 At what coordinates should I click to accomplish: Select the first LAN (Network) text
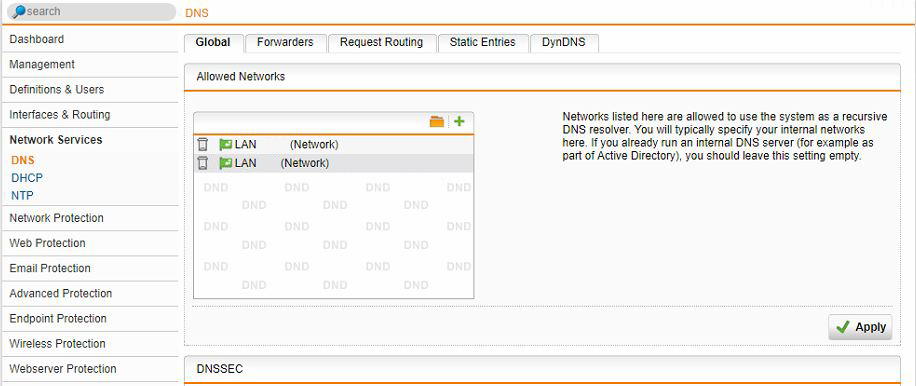[286, 145]
